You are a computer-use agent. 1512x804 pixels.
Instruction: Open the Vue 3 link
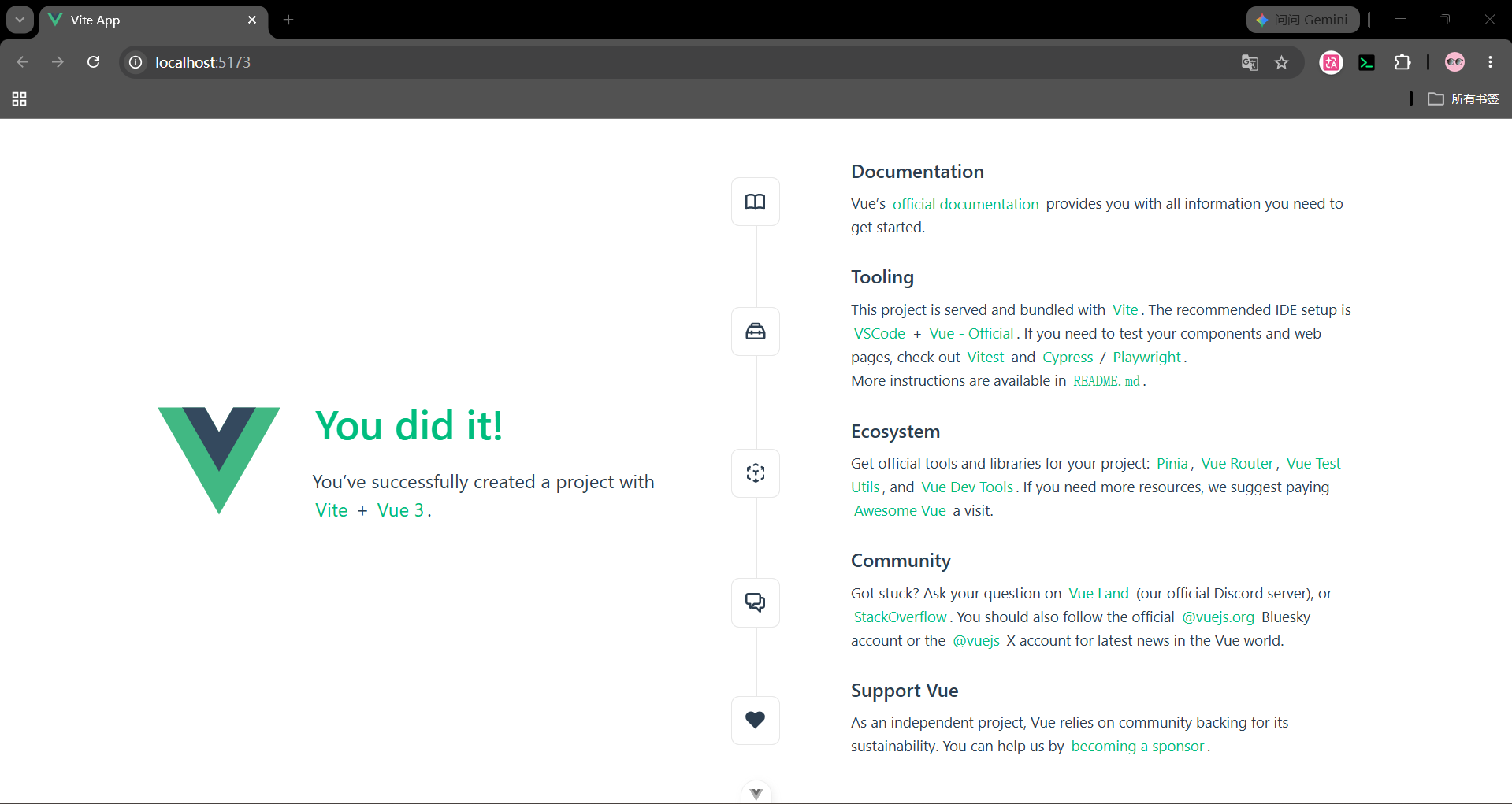click(x=400, y=510)
